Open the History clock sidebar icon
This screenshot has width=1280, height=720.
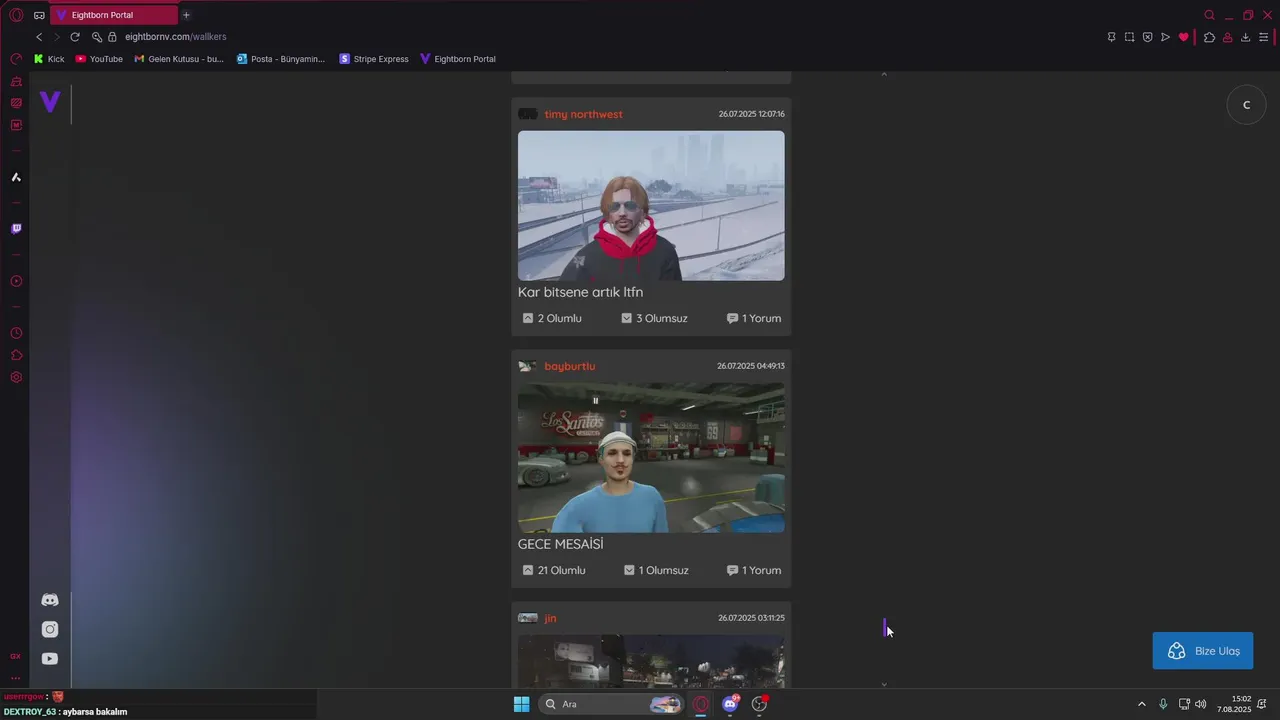click(x=16, y=333)
